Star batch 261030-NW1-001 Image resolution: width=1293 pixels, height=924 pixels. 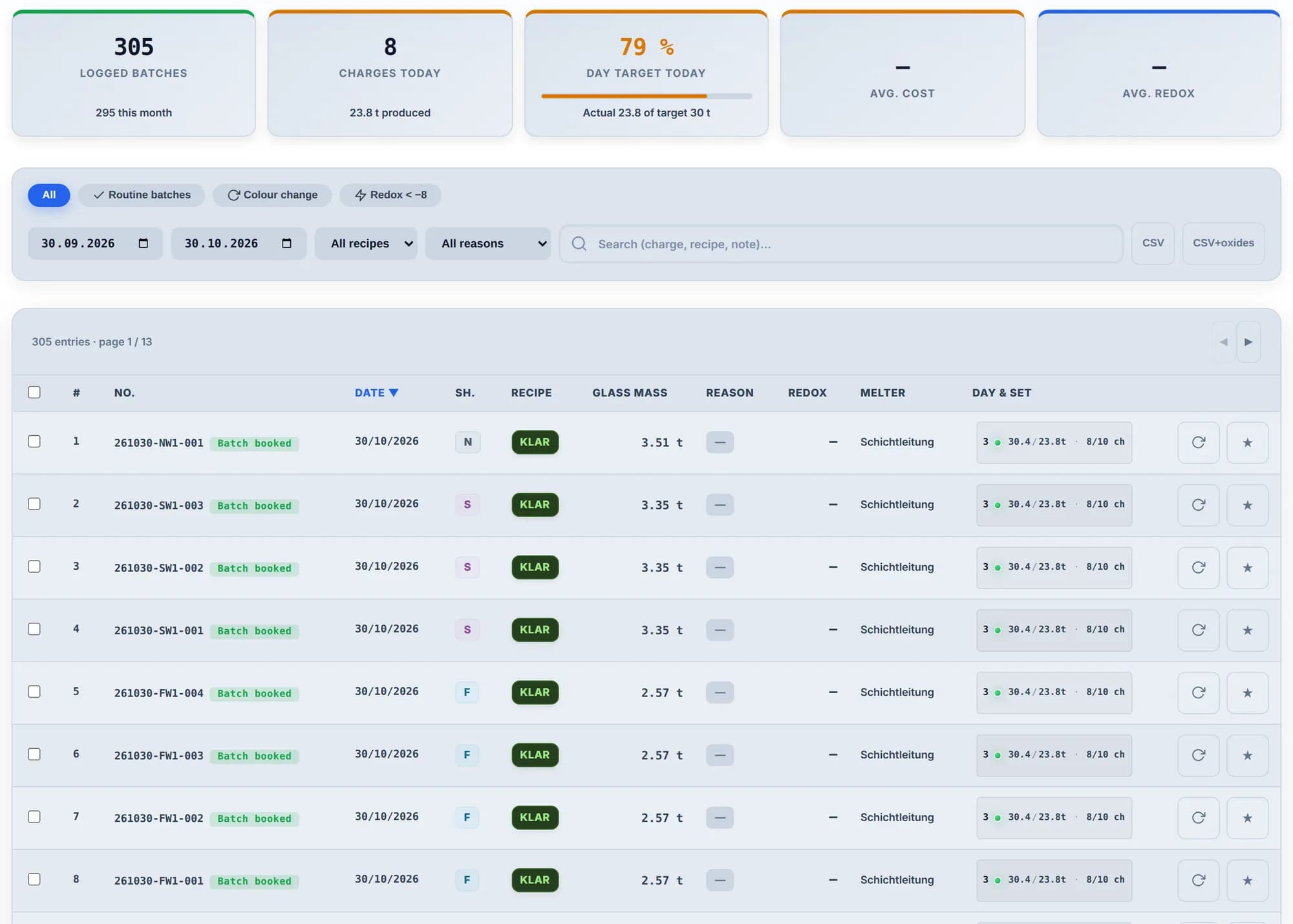tap(1247, 442)
